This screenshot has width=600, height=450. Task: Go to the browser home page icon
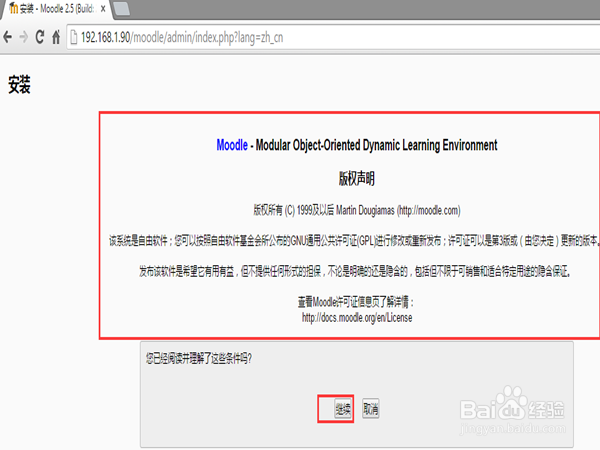click(56, 37)
